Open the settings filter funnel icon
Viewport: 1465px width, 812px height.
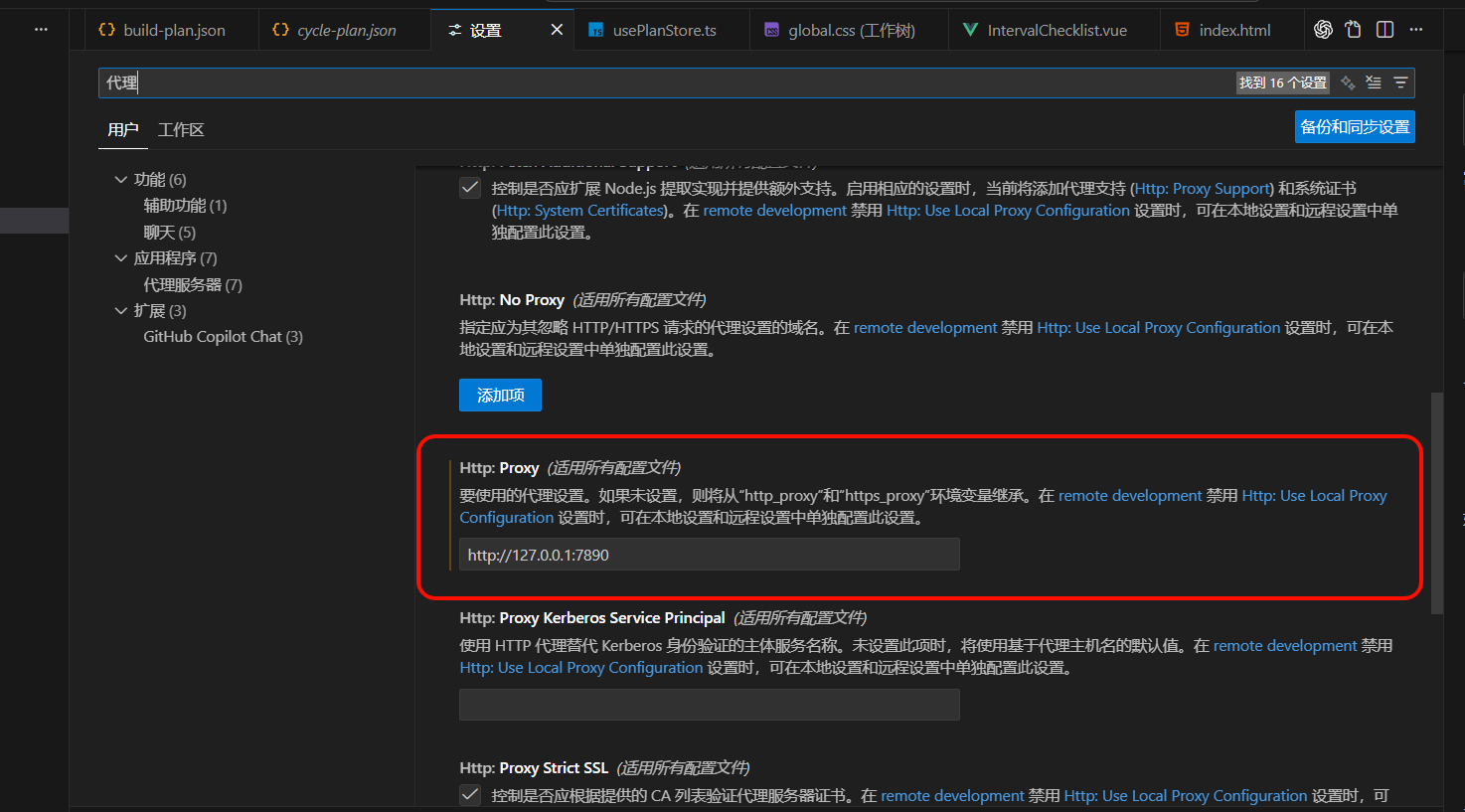1400,82
